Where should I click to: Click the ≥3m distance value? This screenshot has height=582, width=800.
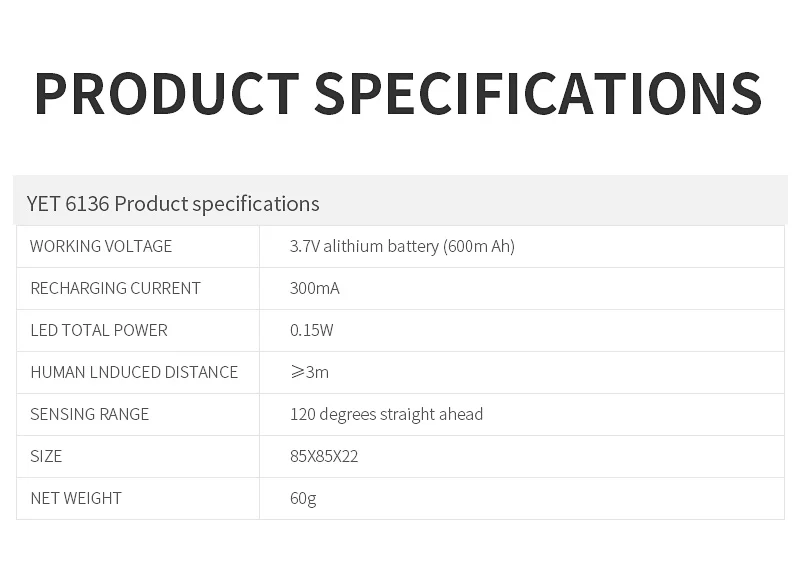309,372
